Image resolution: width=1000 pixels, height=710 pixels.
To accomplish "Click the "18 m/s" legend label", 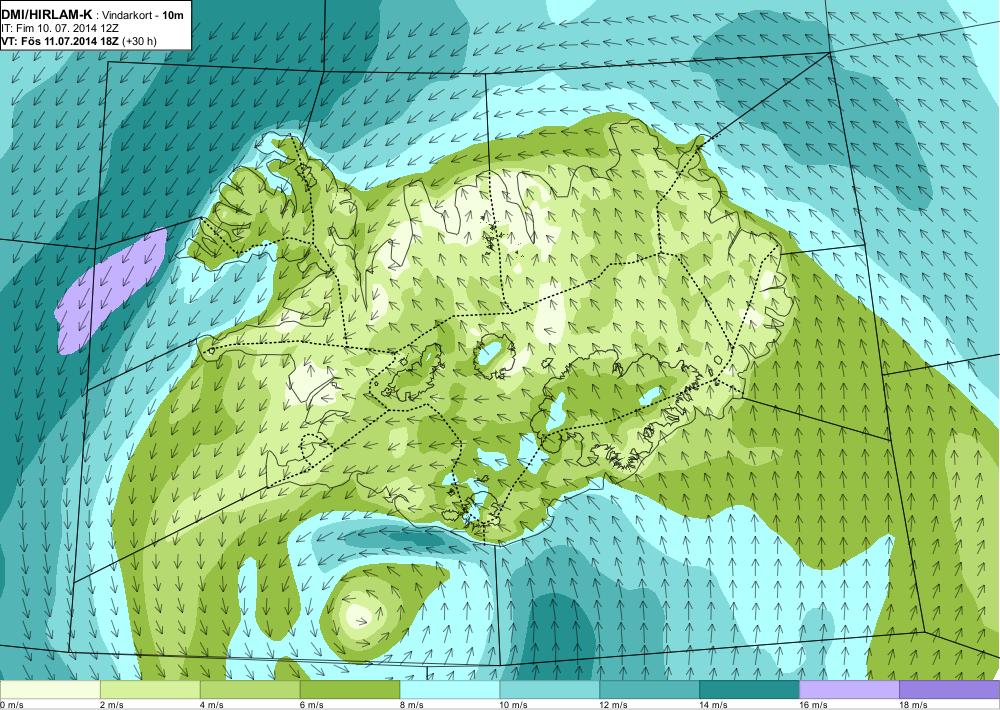I will 913,705.
